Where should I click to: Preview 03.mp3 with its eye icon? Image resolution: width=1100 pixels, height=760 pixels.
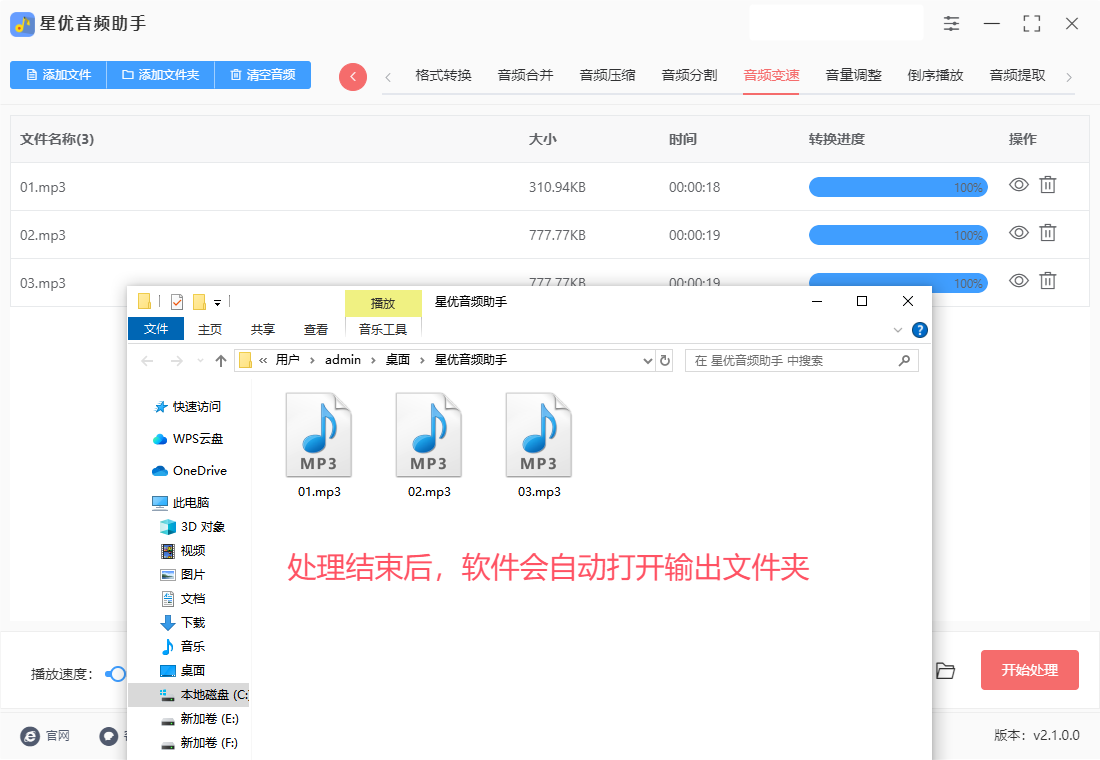tap(1019, 281)
